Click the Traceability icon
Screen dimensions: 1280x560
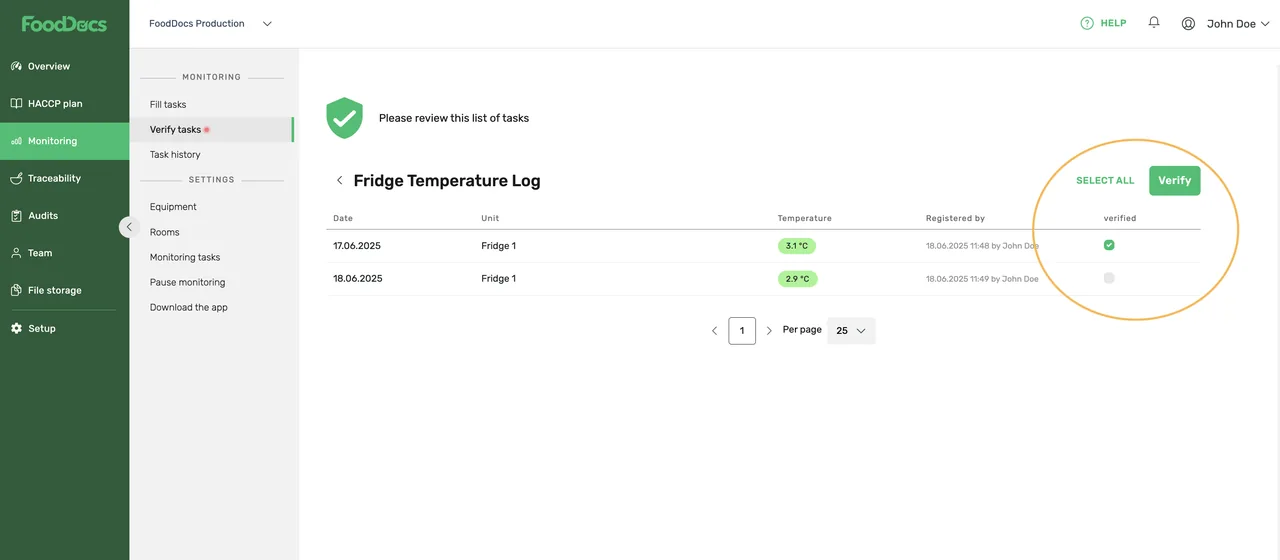(x=16, y=178)
